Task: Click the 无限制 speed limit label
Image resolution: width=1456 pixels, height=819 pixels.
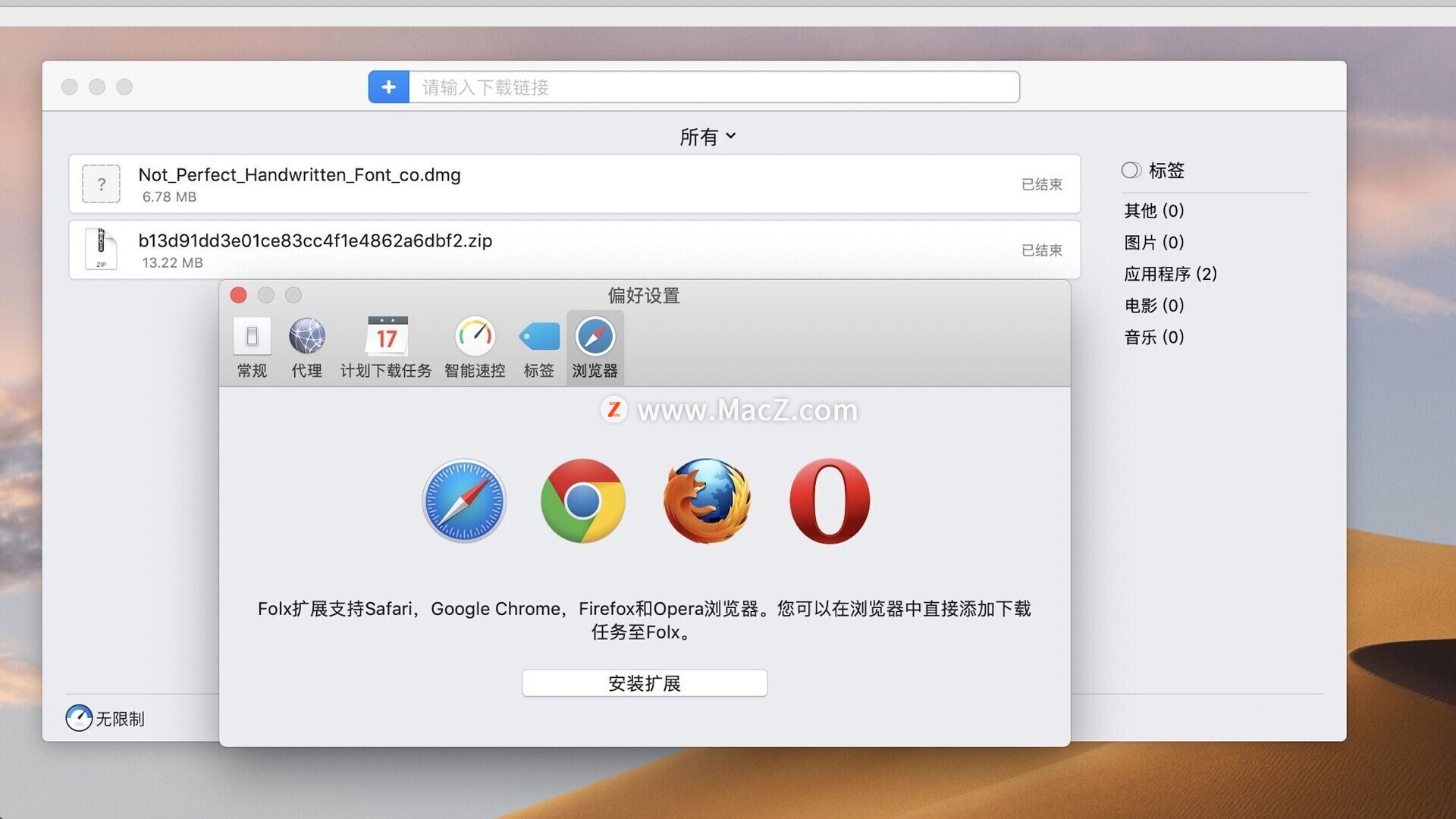Action: (x=120, y=719)
